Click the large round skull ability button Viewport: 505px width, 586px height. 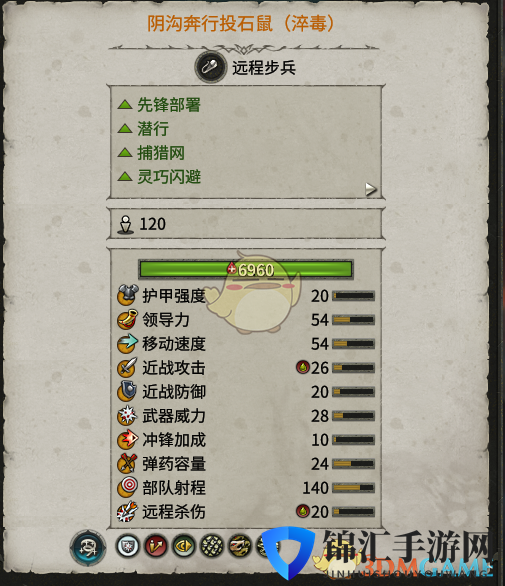coord(88,548)
